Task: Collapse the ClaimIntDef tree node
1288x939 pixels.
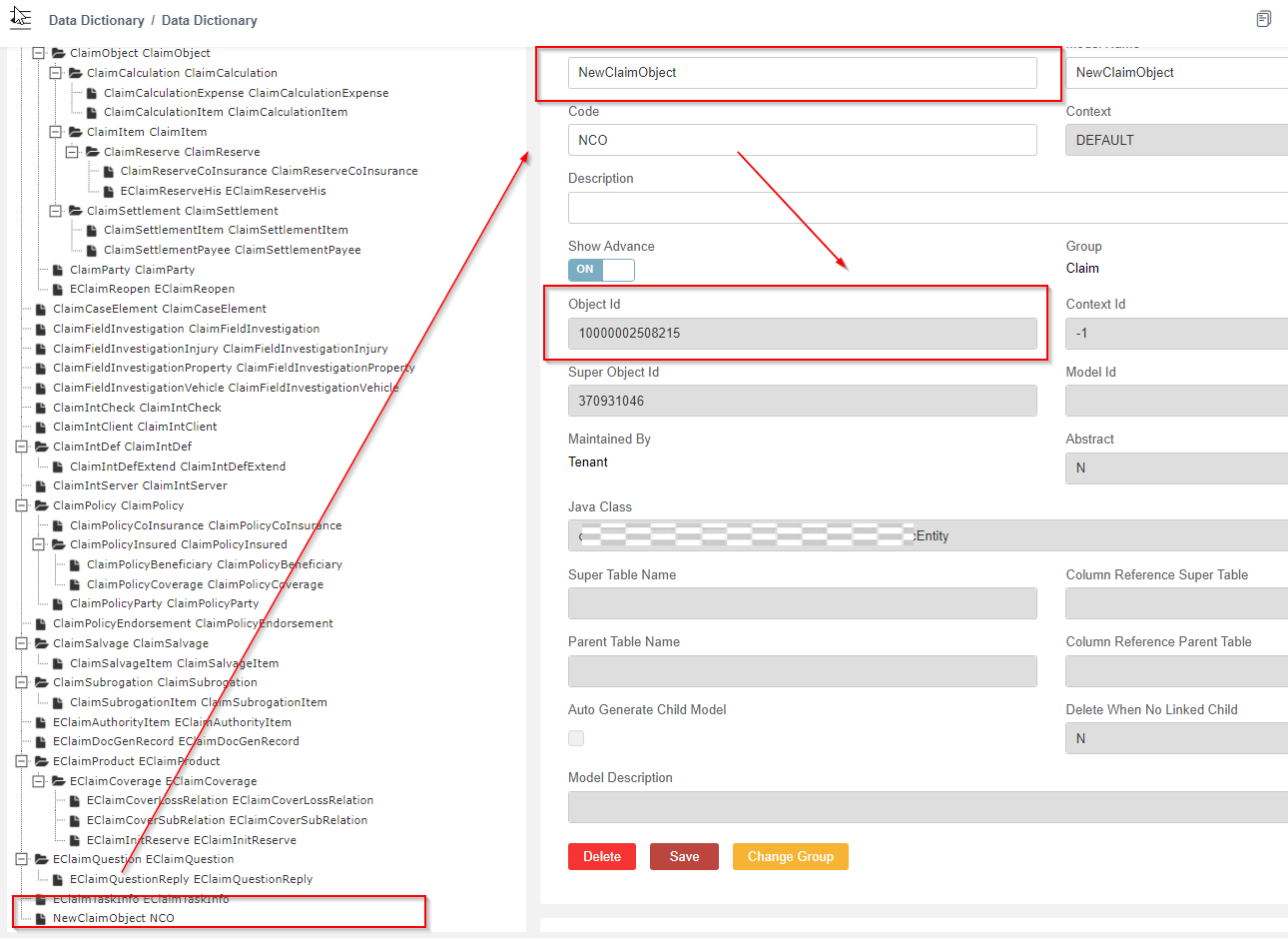Action: click(21, 447)
